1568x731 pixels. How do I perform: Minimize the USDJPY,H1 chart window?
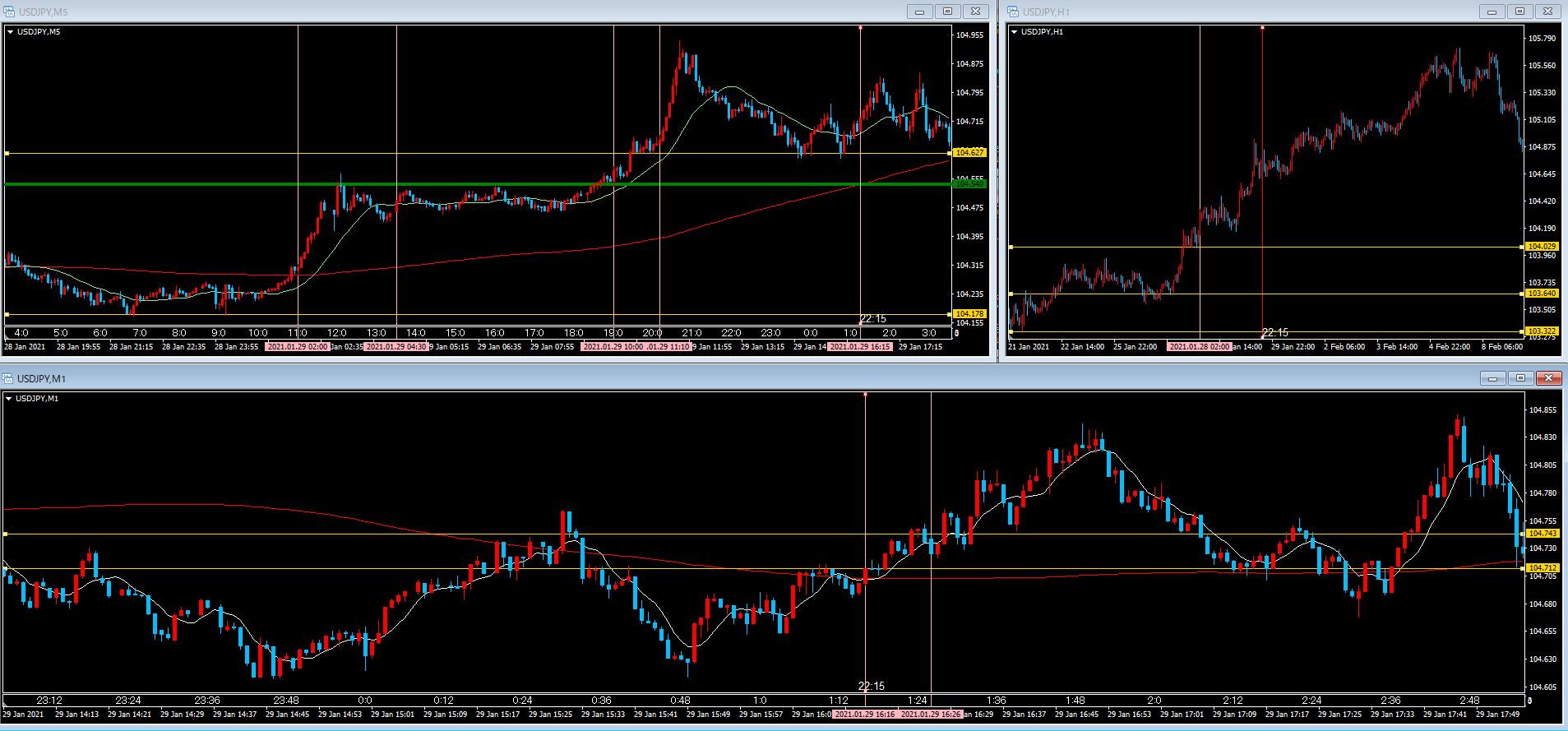[x=1492, y=12]
